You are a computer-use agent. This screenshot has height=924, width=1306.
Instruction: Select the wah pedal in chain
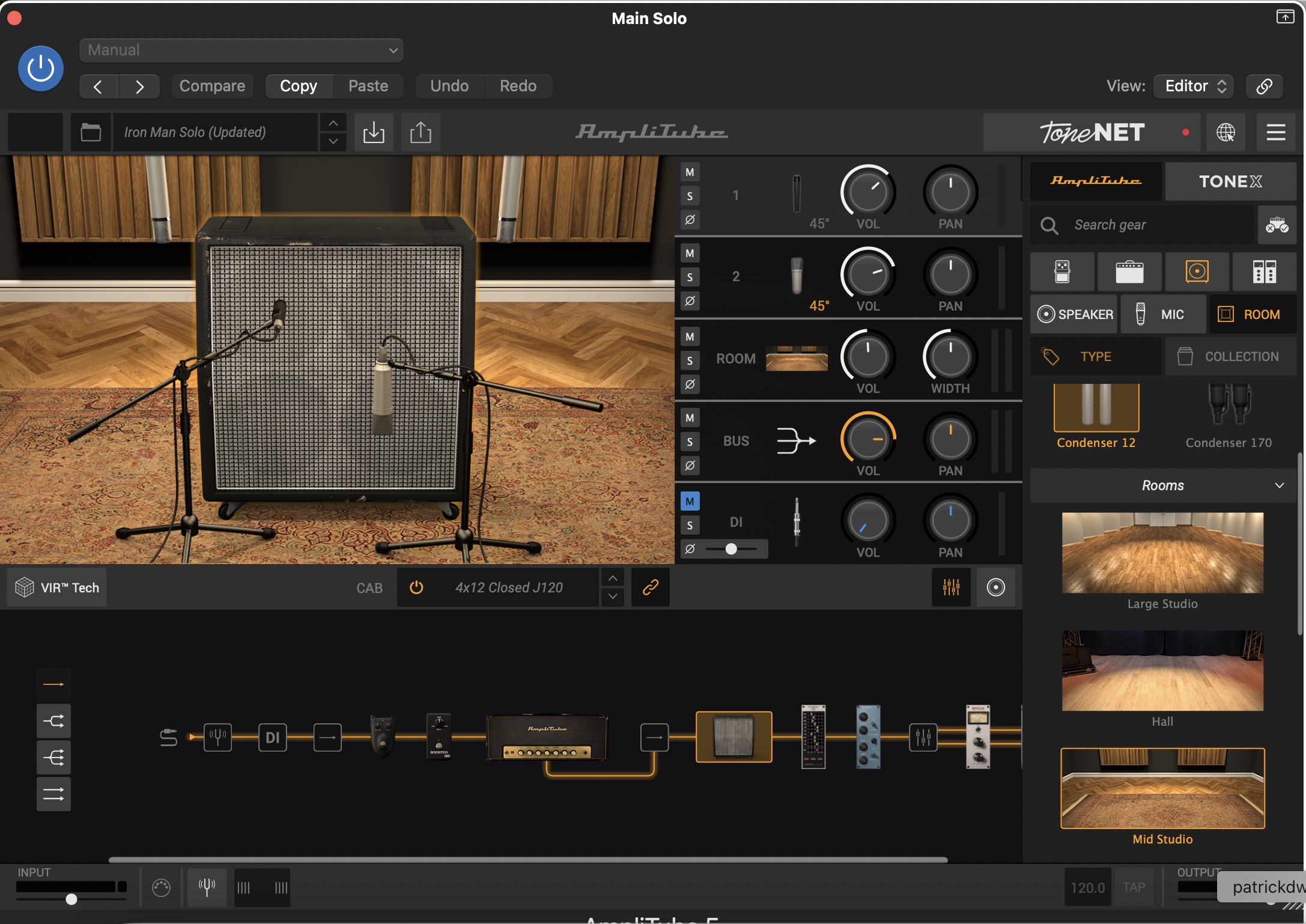[383, 735]
